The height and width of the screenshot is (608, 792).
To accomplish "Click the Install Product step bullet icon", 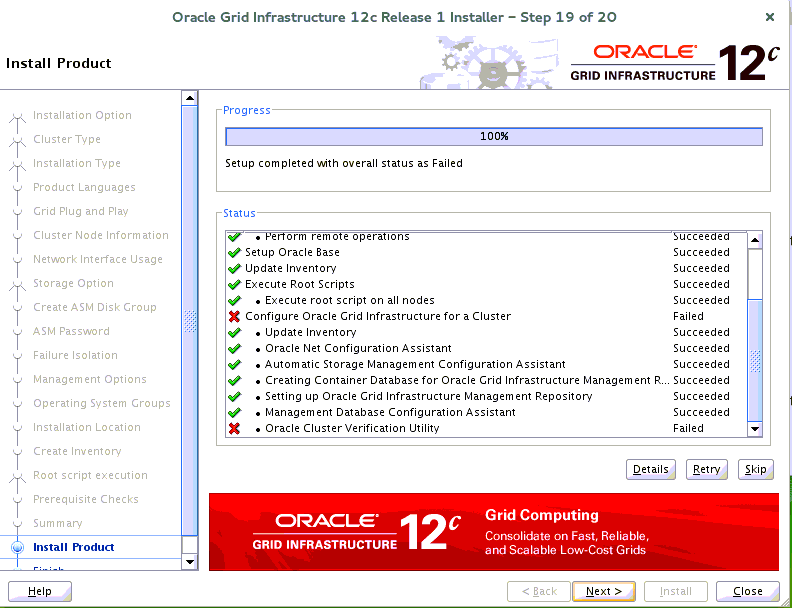I will 18,547.
